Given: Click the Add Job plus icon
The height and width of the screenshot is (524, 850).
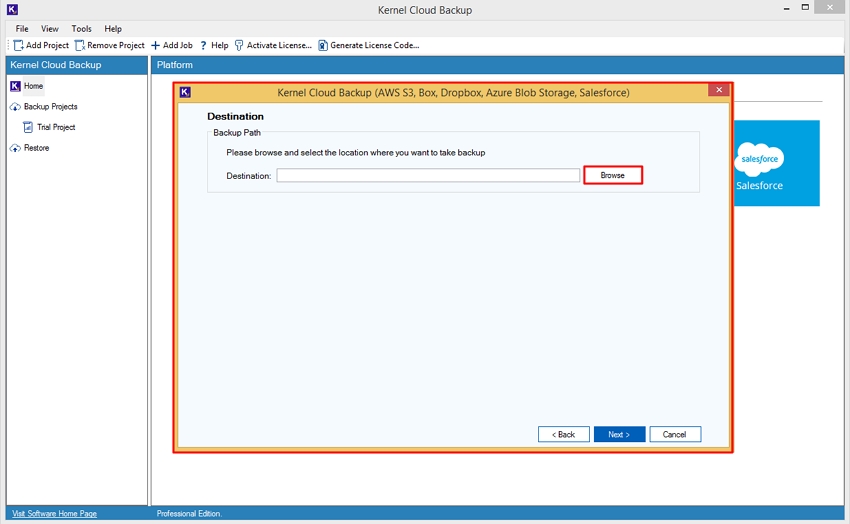Looking at the screenshot, I should [x=155, y=46].
